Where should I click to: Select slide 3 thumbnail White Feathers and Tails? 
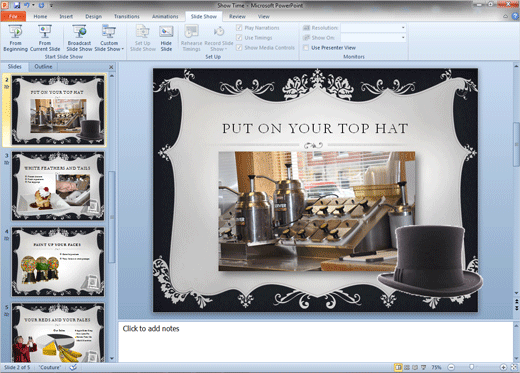point(58,186)
